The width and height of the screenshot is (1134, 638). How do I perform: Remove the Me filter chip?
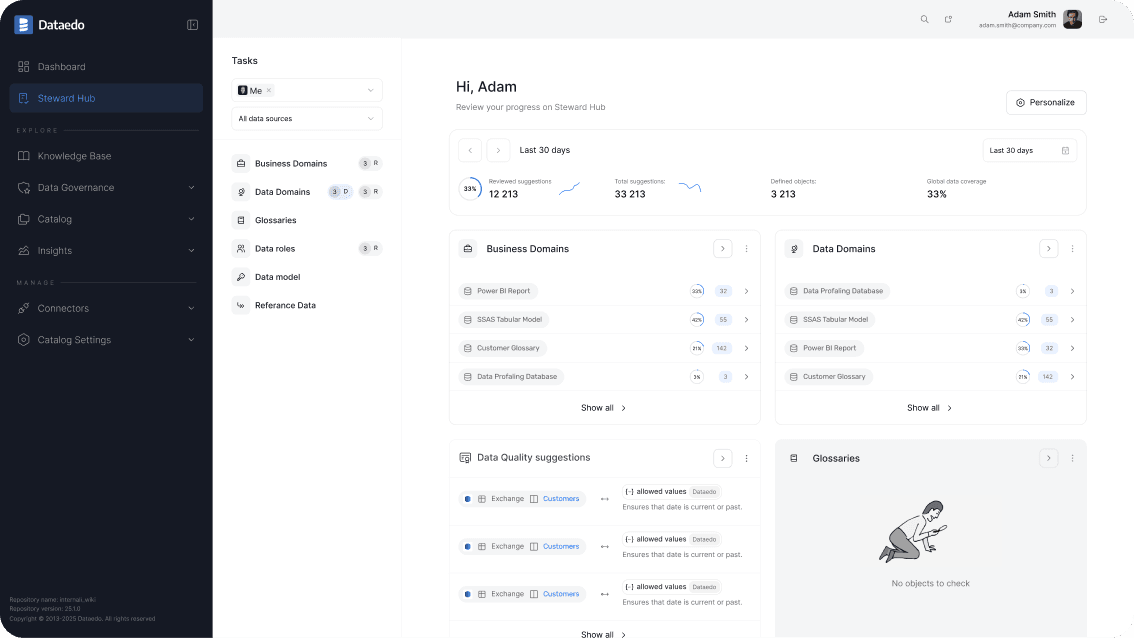(268, 90)
